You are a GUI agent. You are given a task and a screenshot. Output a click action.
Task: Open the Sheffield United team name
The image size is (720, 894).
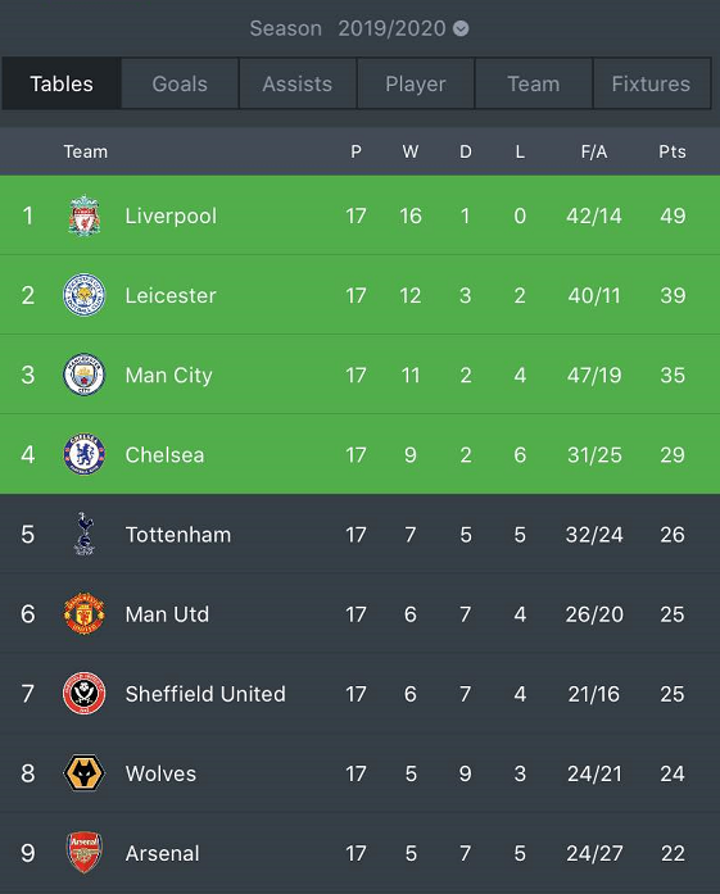205,694
